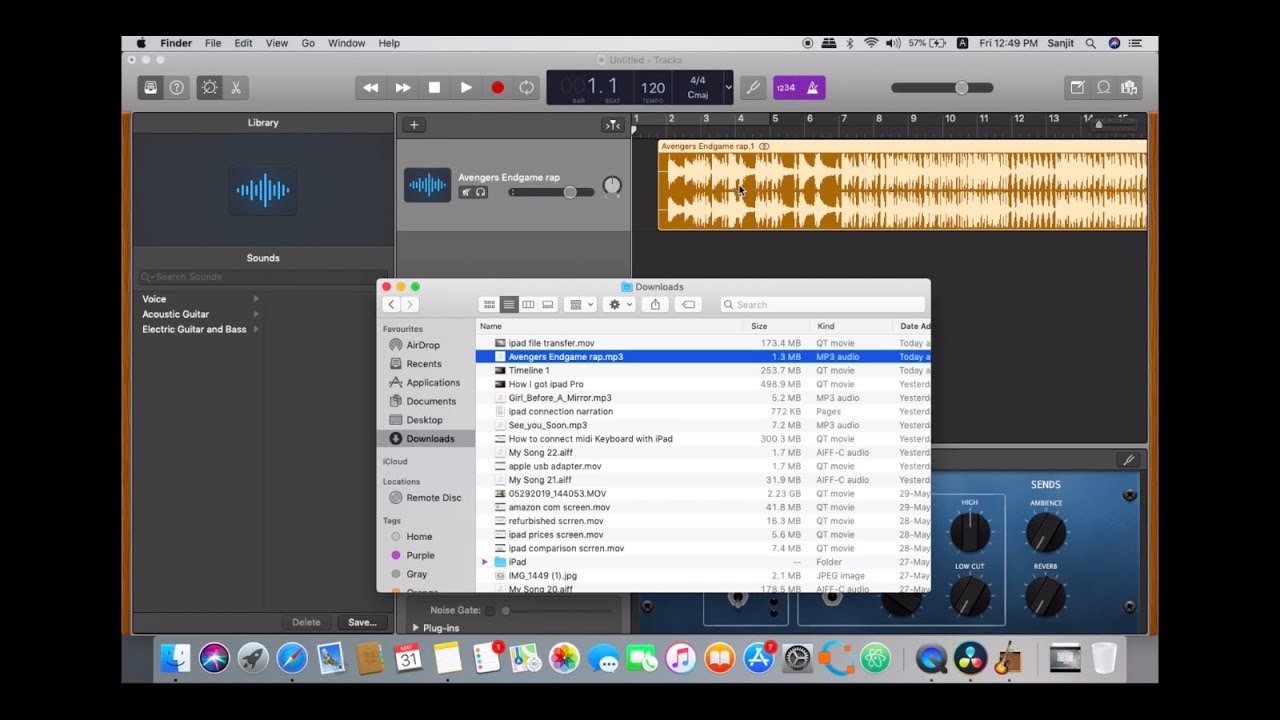The width and height of the screenshot is (1280, 720).
Task: Add a new track with plus button
Action: pos(414,125)
